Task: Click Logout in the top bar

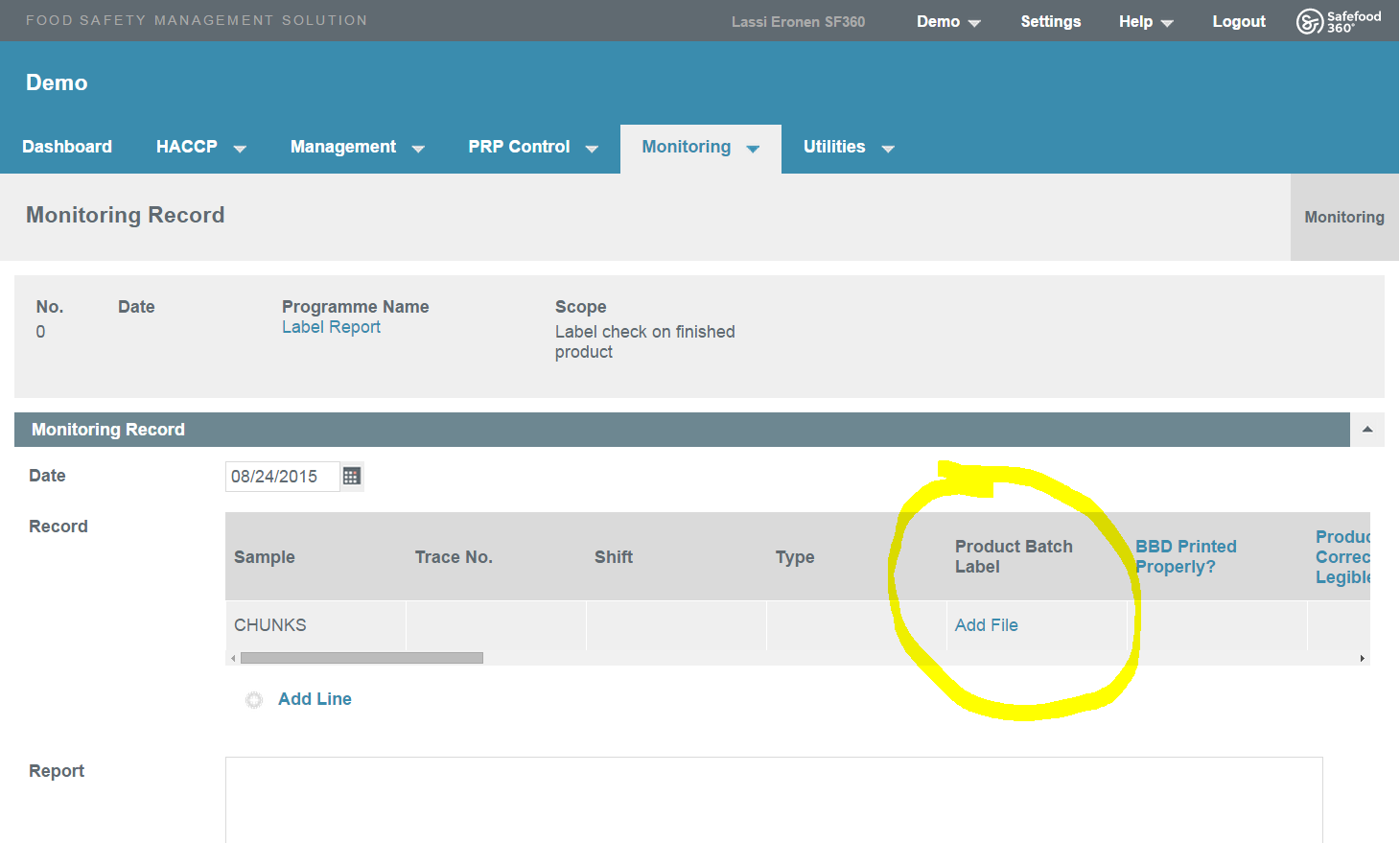Action: coord(1239,21)
